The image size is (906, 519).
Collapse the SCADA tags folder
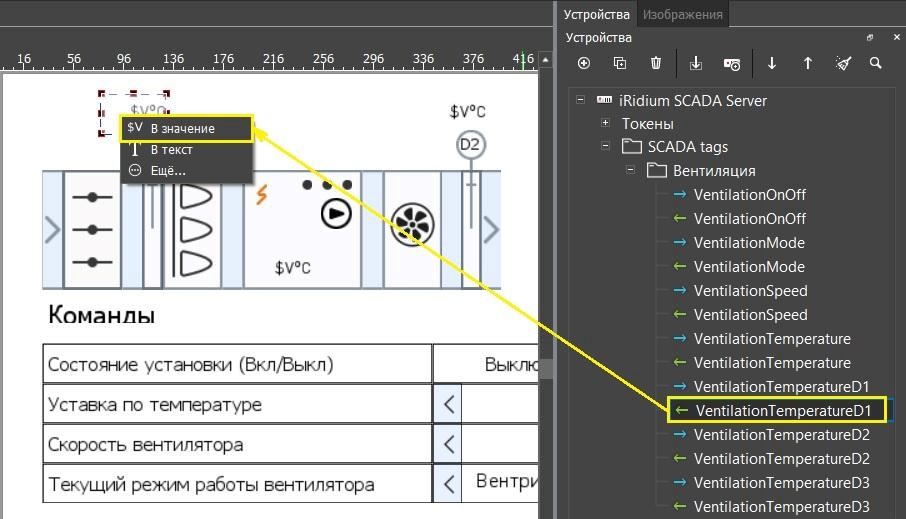pos(605,147)
